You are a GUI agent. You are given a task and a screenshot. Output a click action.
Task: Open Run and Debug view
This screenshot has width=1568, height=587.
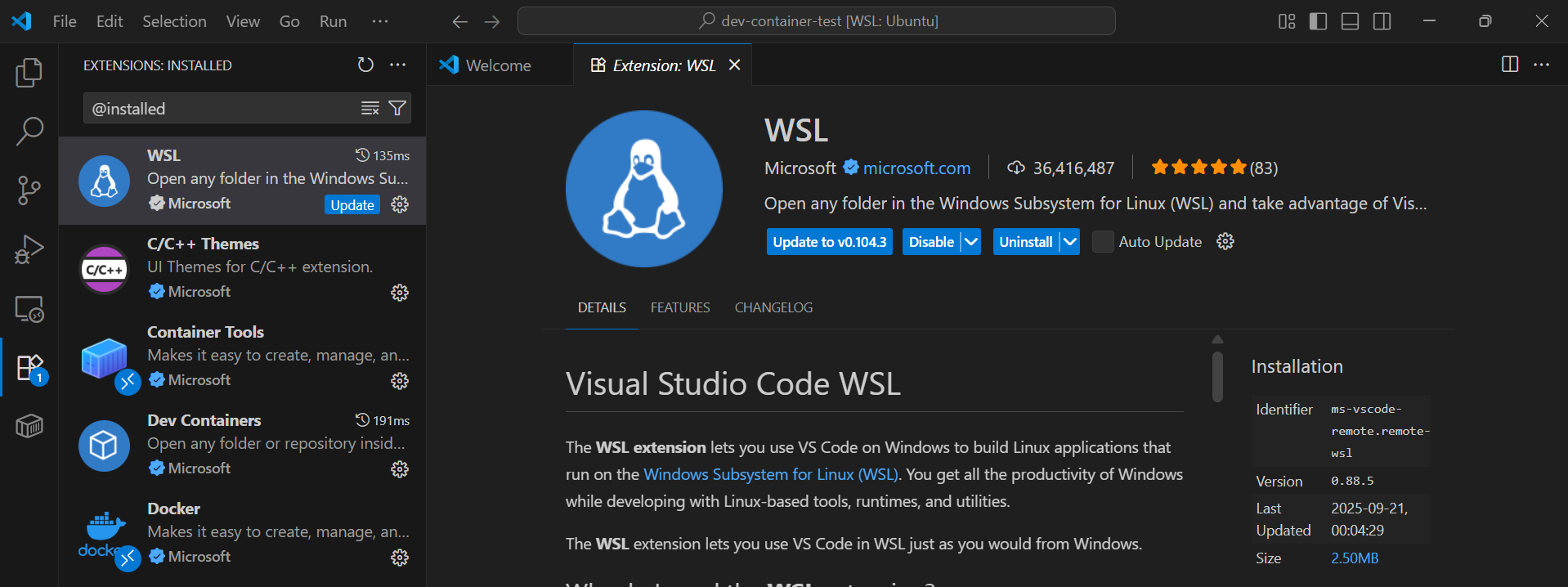pos(29,249)
